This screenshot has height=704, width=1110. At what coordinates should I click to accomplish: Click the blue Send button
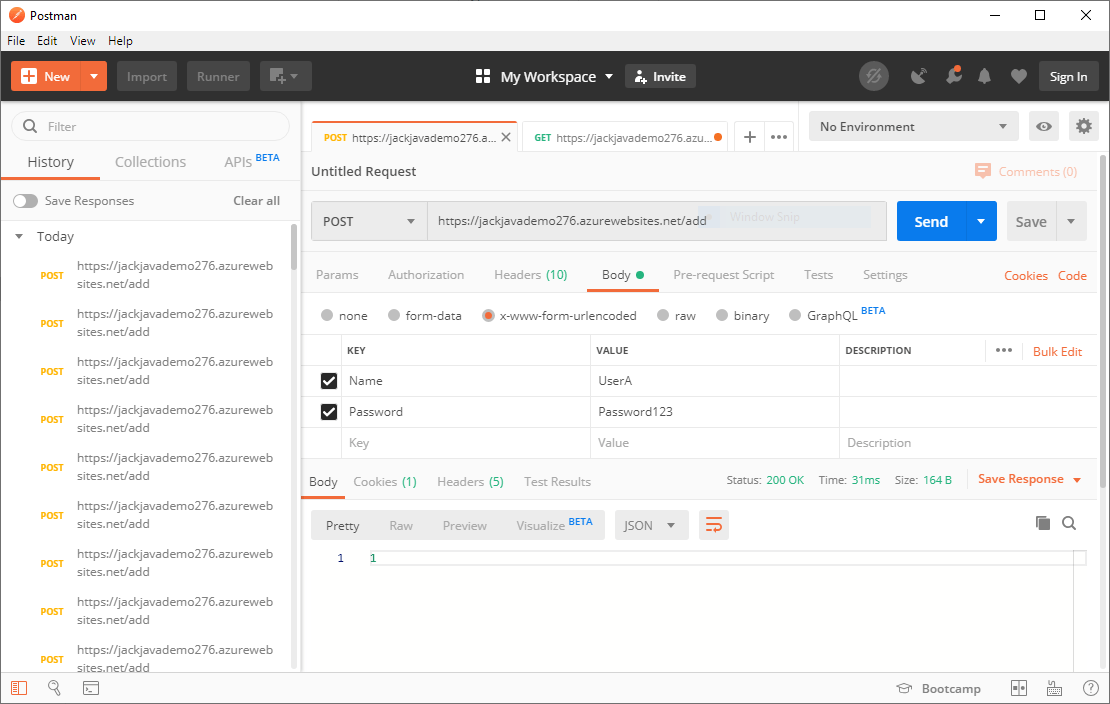(x=931, y=221)
